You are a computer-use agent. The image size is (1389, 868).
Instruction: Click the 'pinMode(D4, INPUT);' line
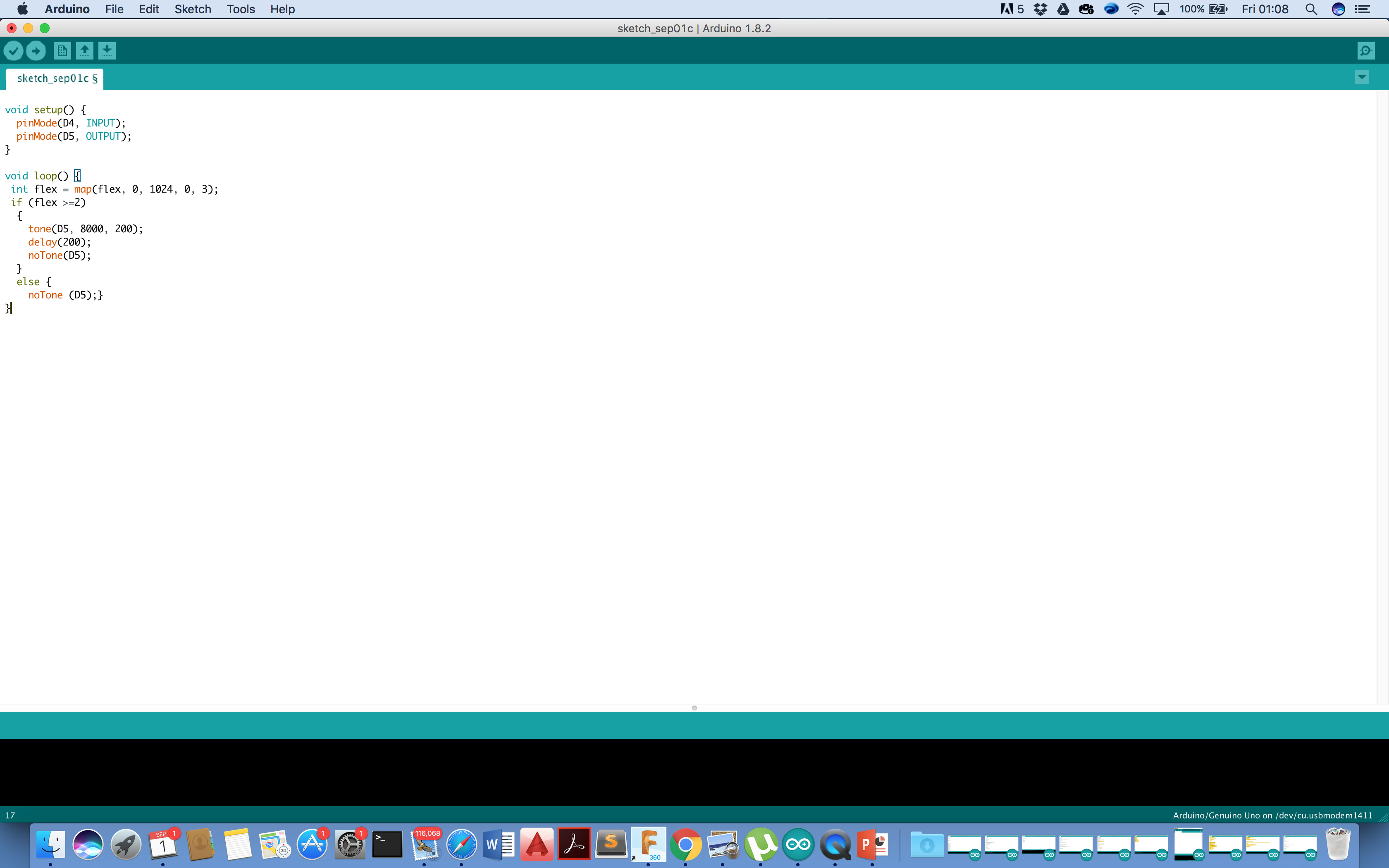(x=71, y=123)
